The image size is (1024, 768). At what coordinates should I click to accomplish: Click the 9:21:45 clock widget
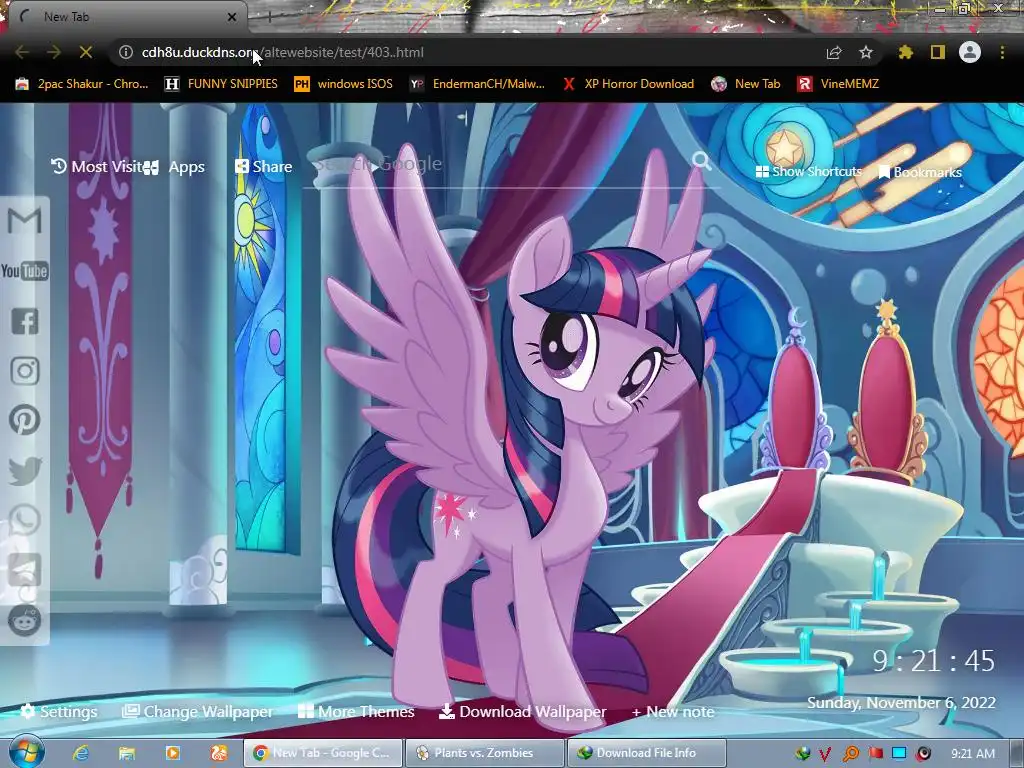934,661
